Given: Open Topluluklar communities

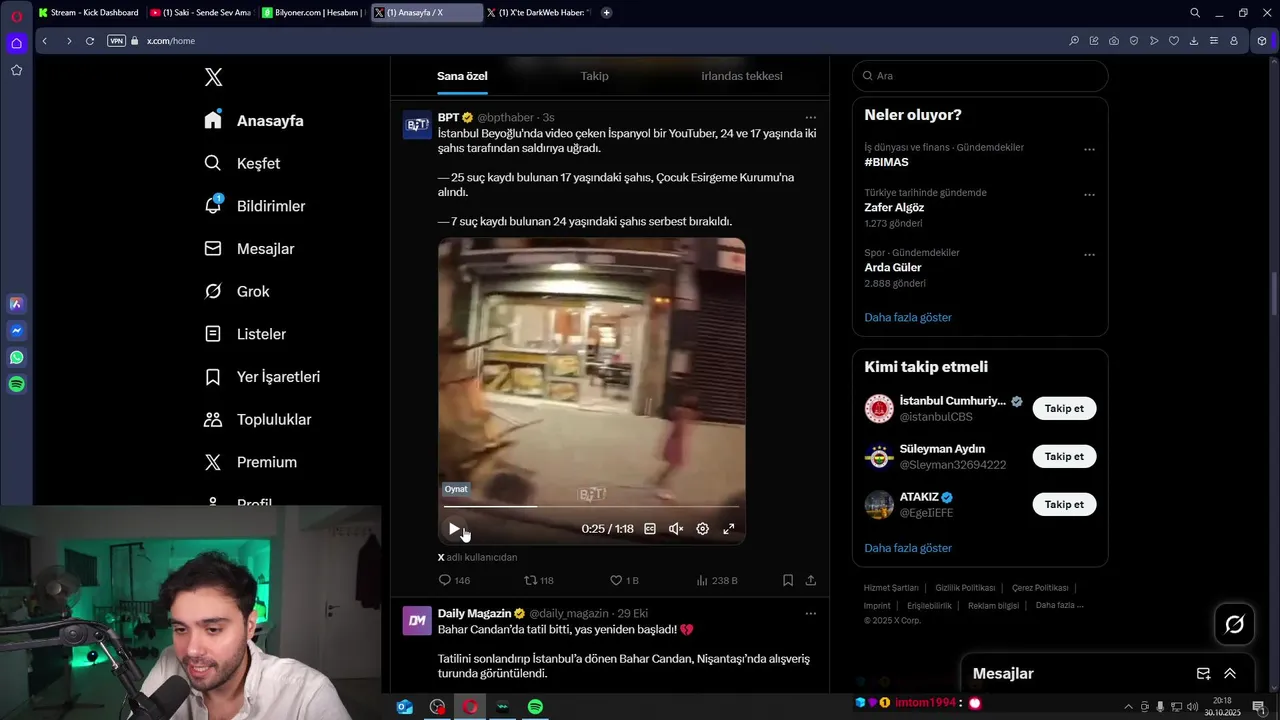Looking at the screenshot, I should coord(257,419).
